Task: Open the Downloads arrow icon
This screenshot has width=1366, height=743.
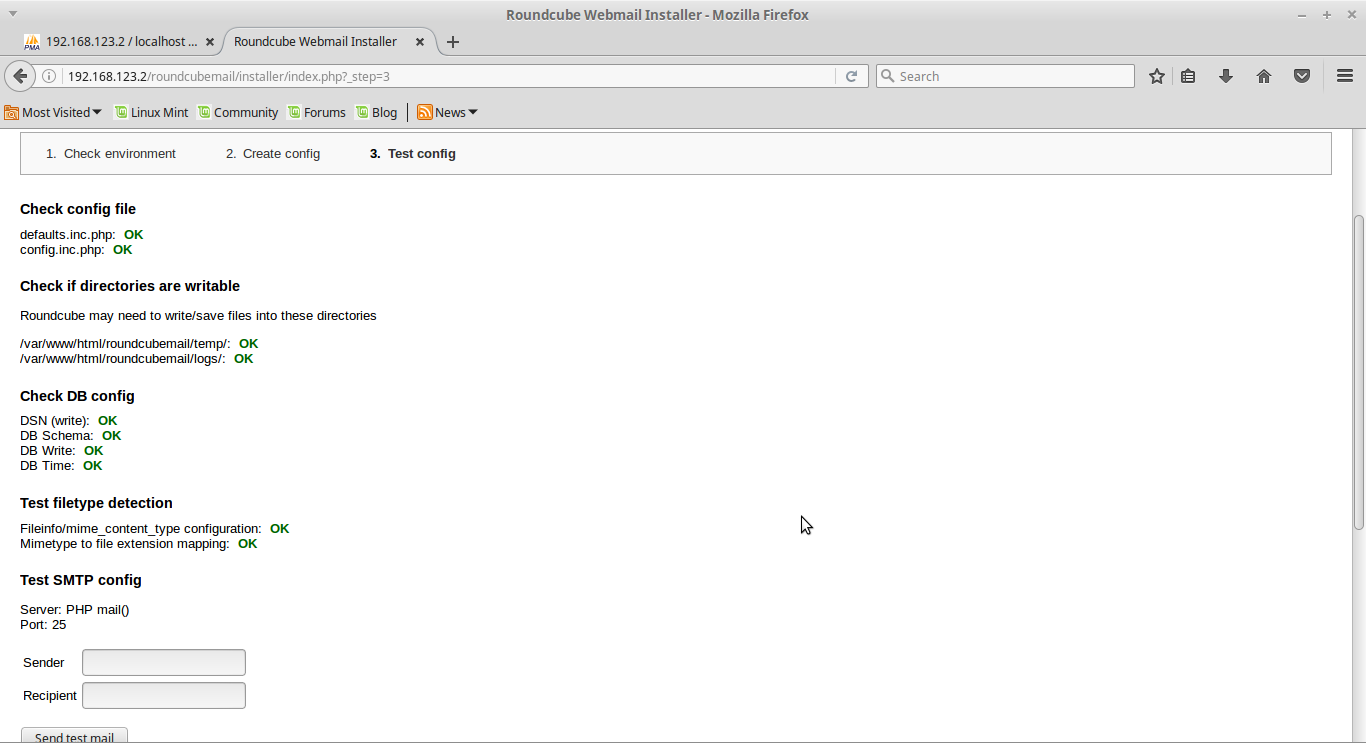Action: tap(1226, 76)
